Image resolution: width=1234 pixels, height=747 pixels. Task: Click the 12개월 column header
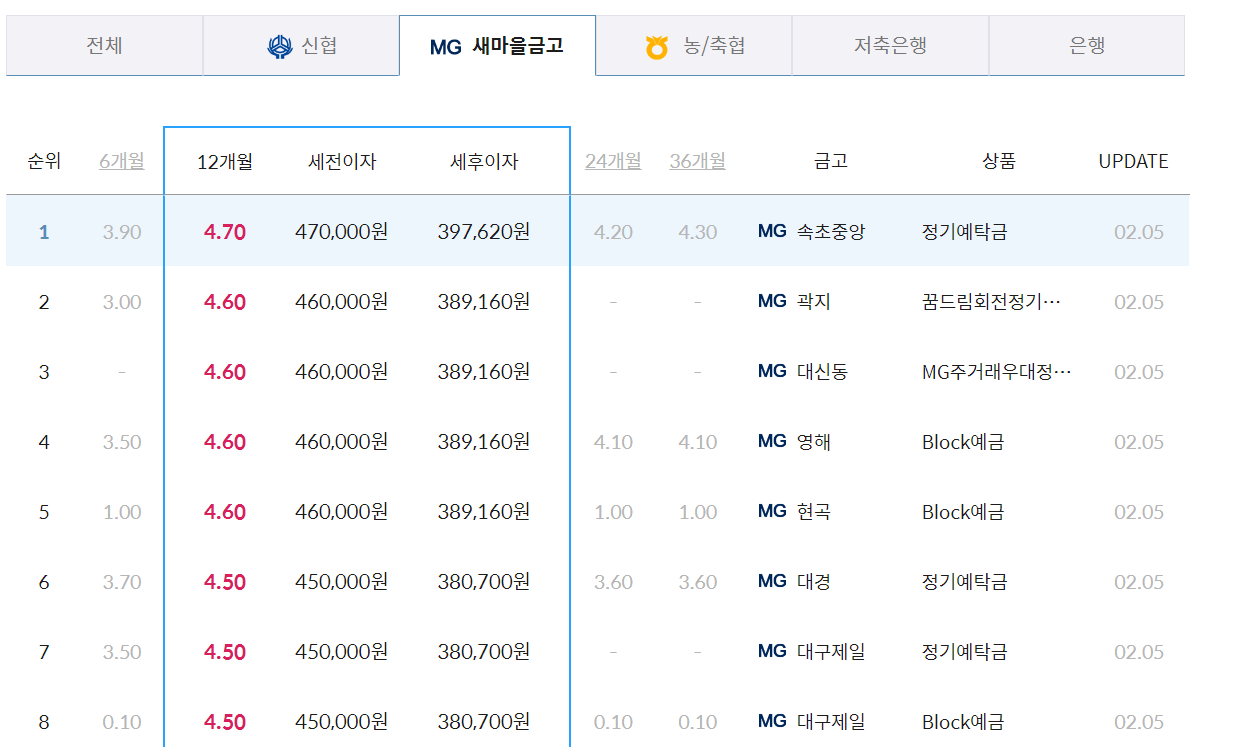(225, 161)
